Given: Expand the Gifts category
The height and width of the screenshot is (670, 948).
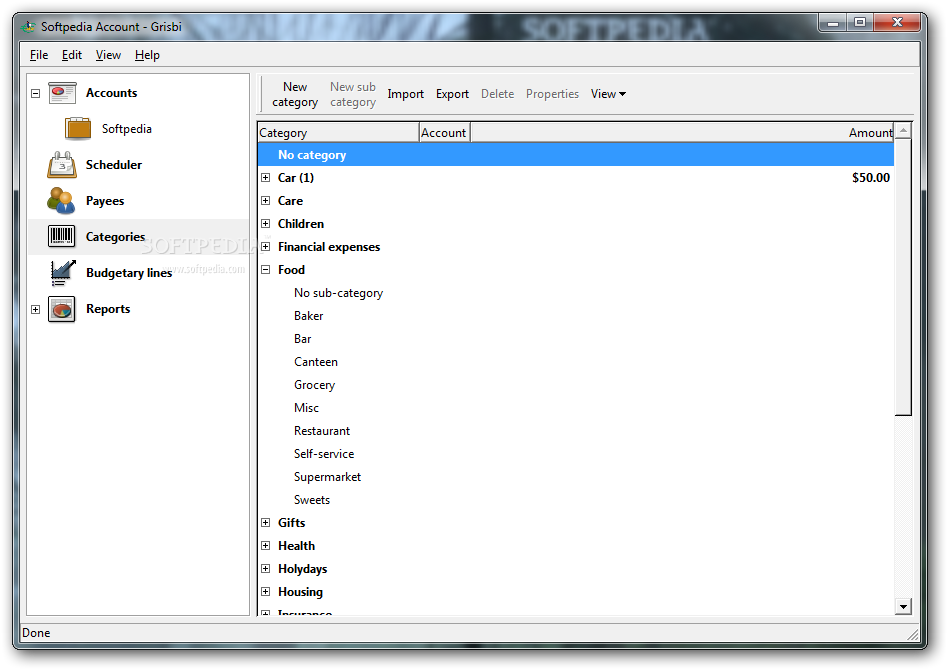Looking at the screenshot, I should (265, 522).
